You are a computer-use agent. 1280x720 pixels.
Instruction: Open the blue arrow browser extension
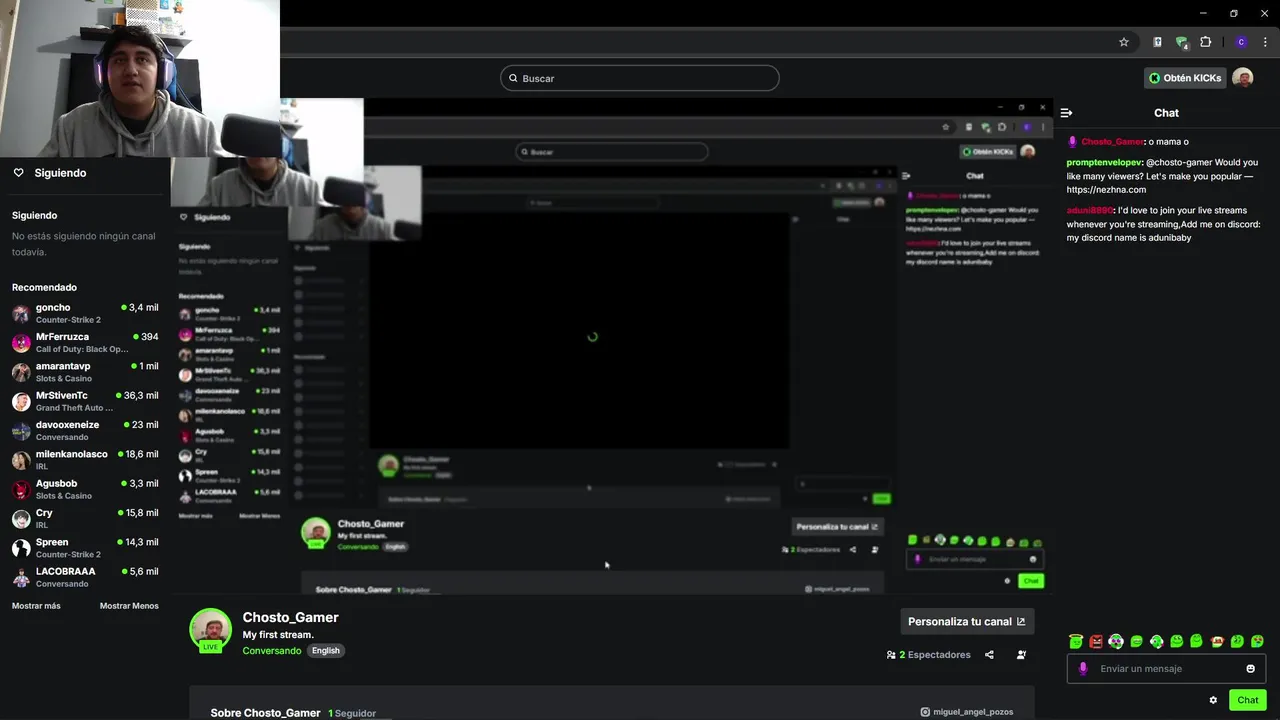pos(1158,42)
